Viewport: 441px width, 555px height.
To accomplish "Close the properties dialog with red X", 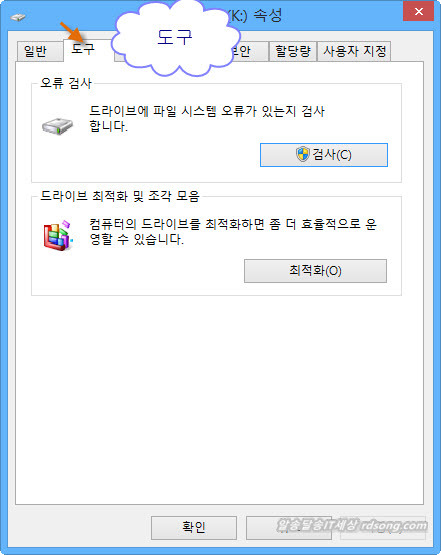I will tap(418, 11).
